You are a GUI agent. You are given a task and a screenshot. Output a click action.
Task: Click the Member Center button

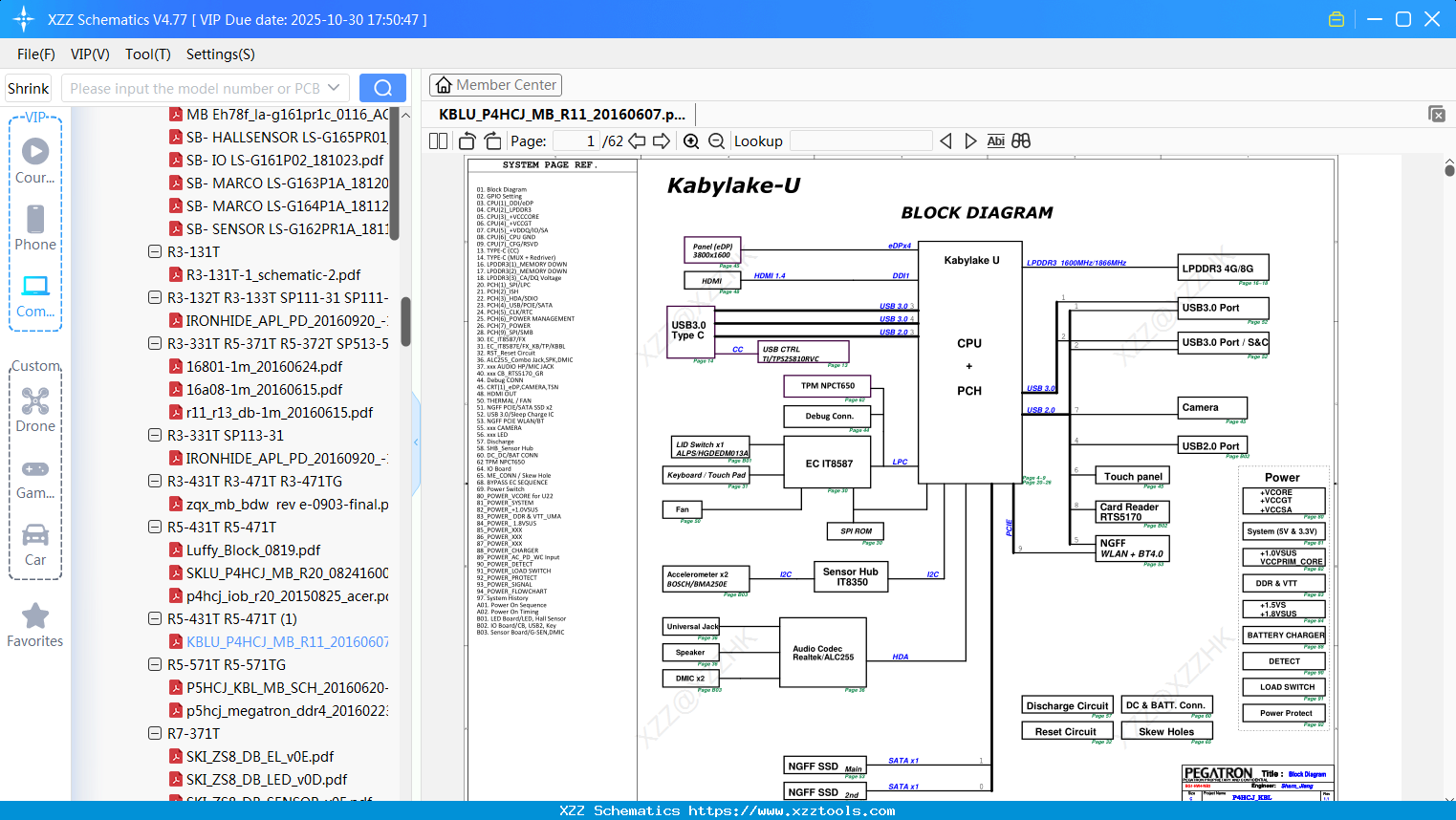tap(495, 85)
